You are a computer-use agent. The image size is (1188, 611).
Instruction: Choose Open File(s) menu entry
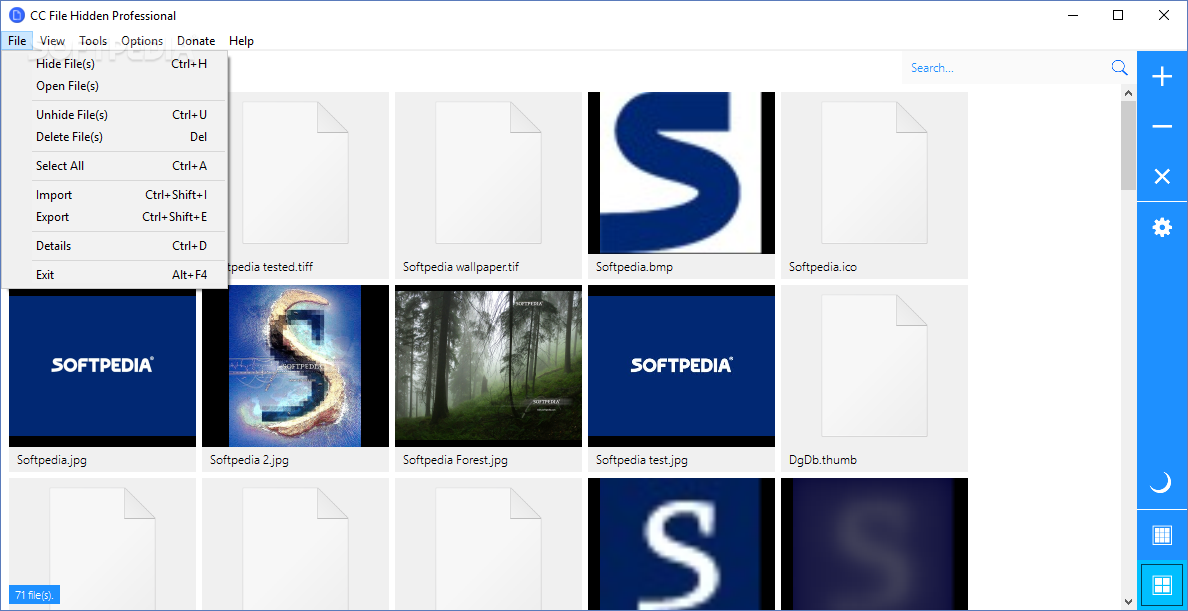[114, 86]
